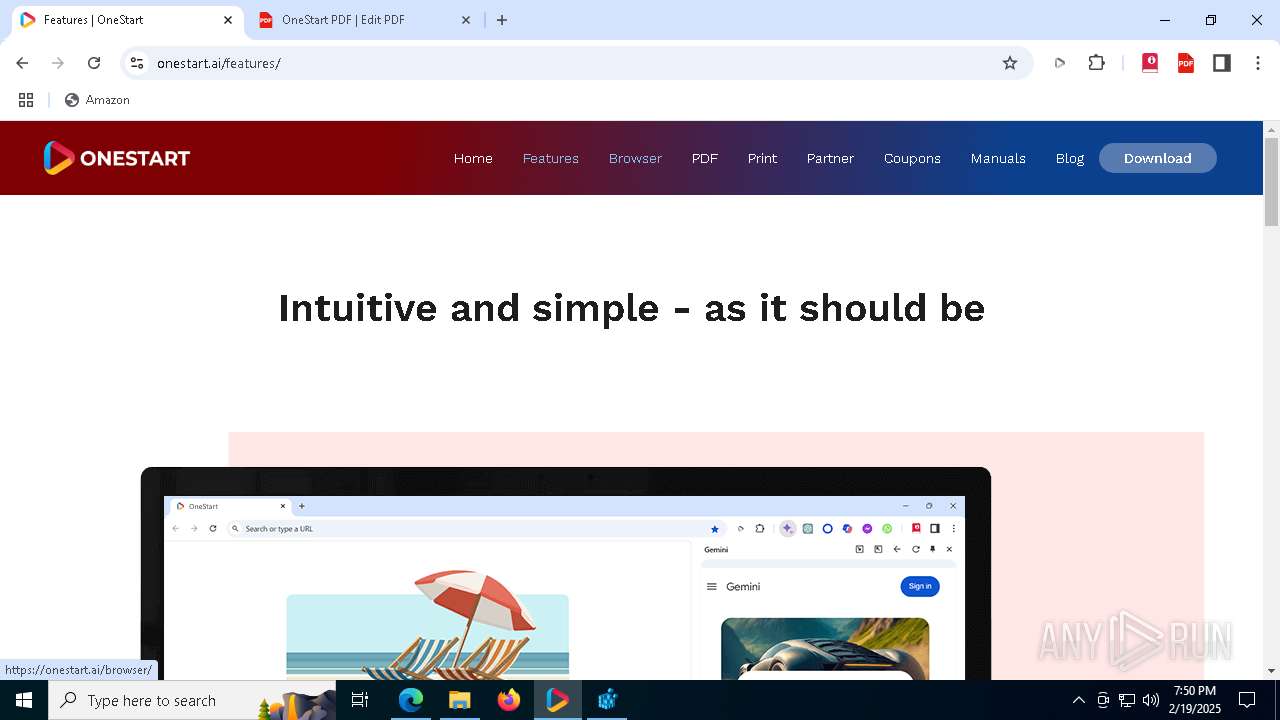The height and width of the screenshot is (720, 1280).
Task: Open PDF in site navigation
Action: (705, 158)
